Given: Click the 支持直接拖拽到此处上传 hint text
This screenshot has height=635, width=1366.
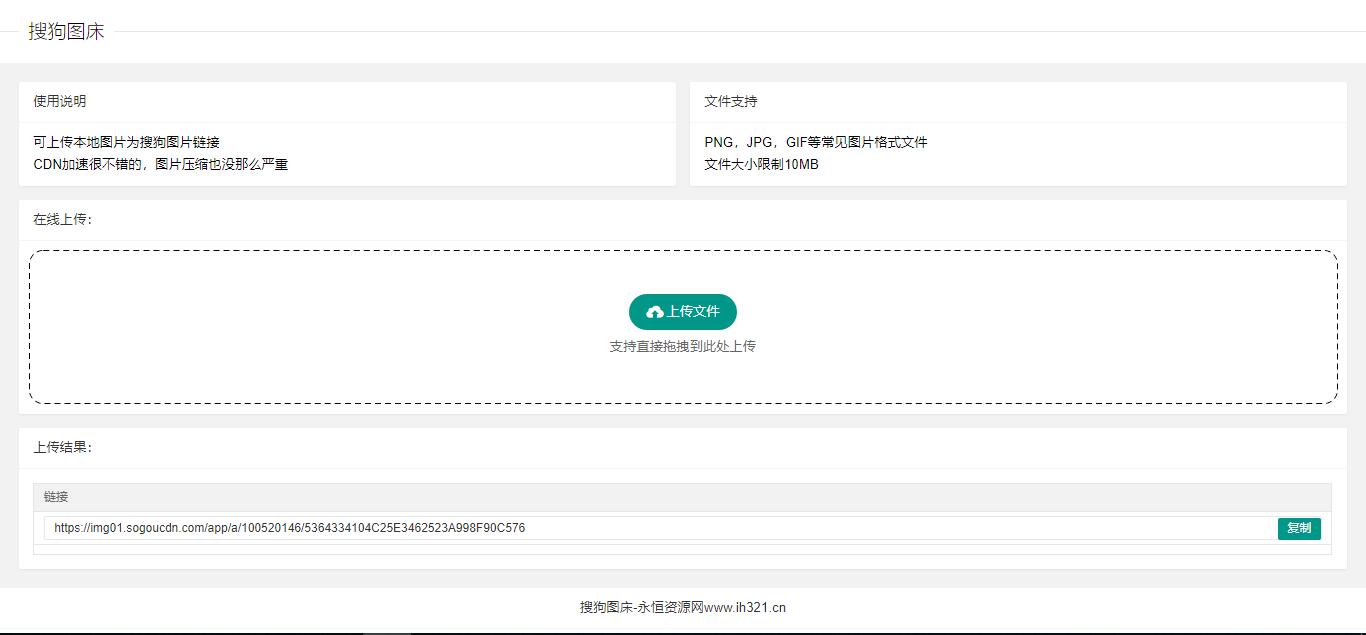Looking at the screenshot, I should tap(683, 346).
